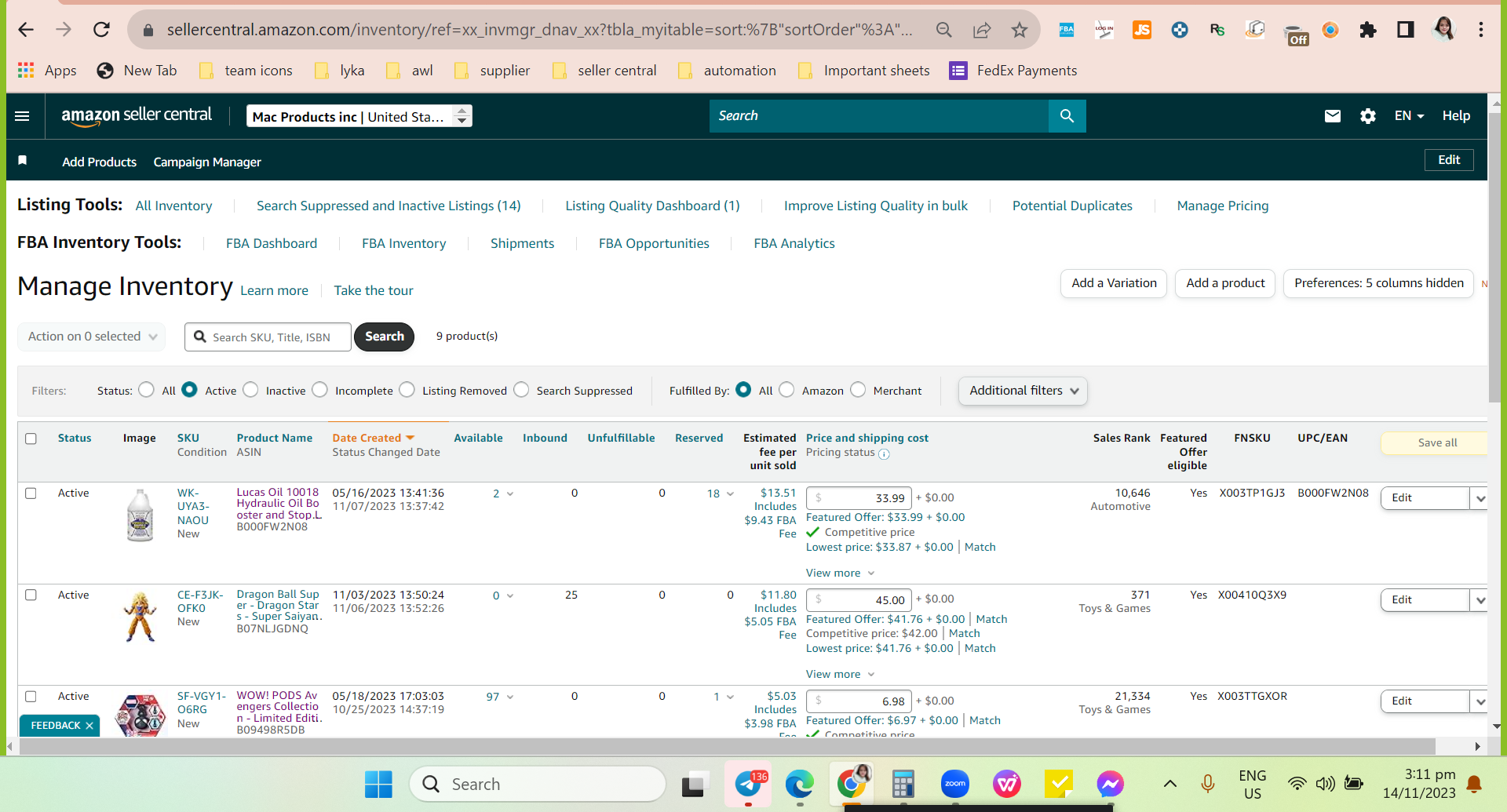This screenshot has width=1507, height=812.
Task: Expand the Additional filters dropdown
Action: click(x=1023, y=391)
